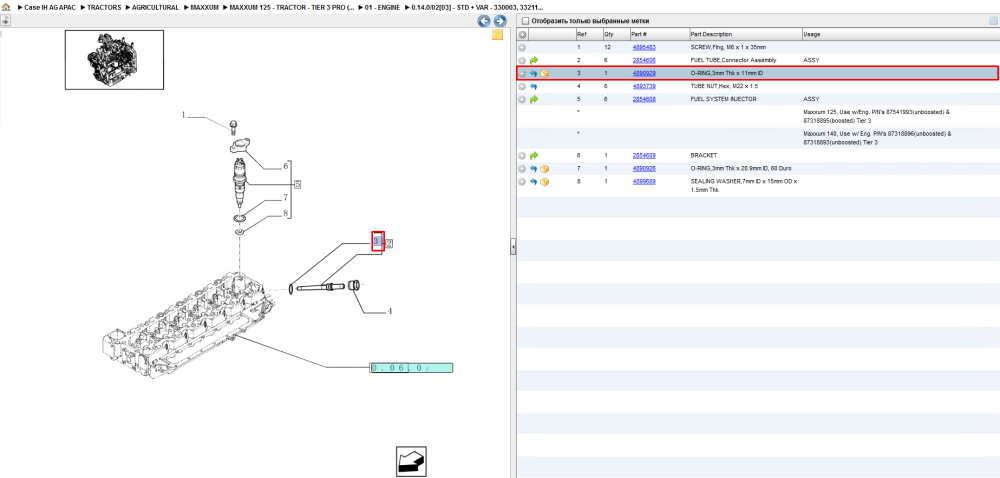1000x478 pixels.
Task: Select 'FUEL SYSTEM INJECTOR' description
Action: tap(724, 99)
